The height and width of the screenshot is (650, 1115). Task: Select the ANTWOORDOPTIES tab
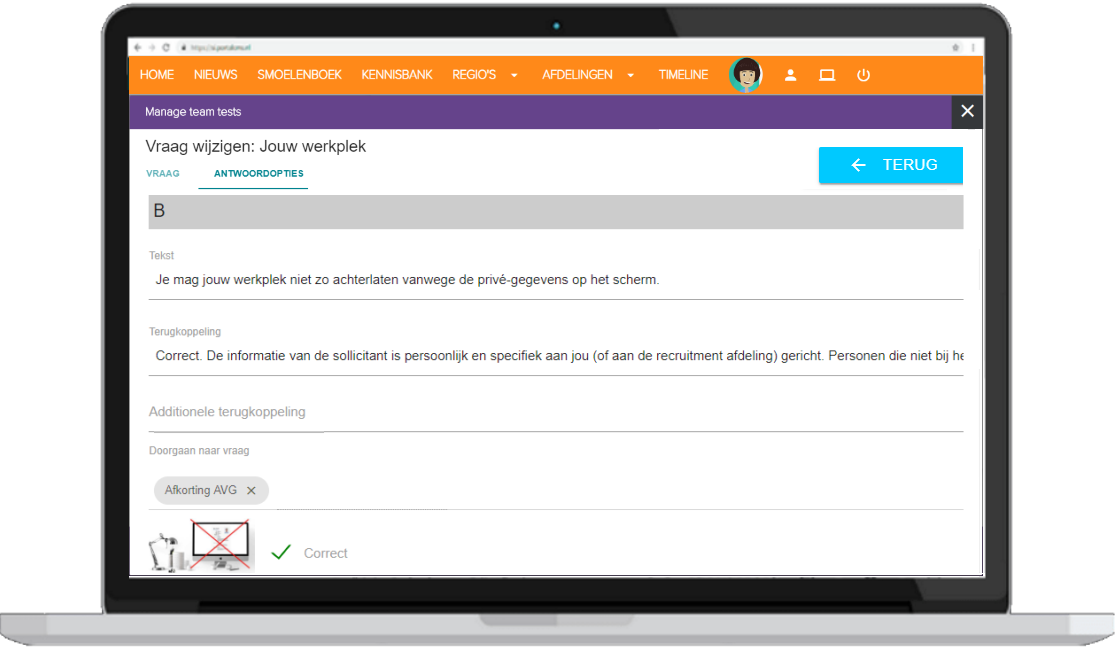(x=259, y=173)
